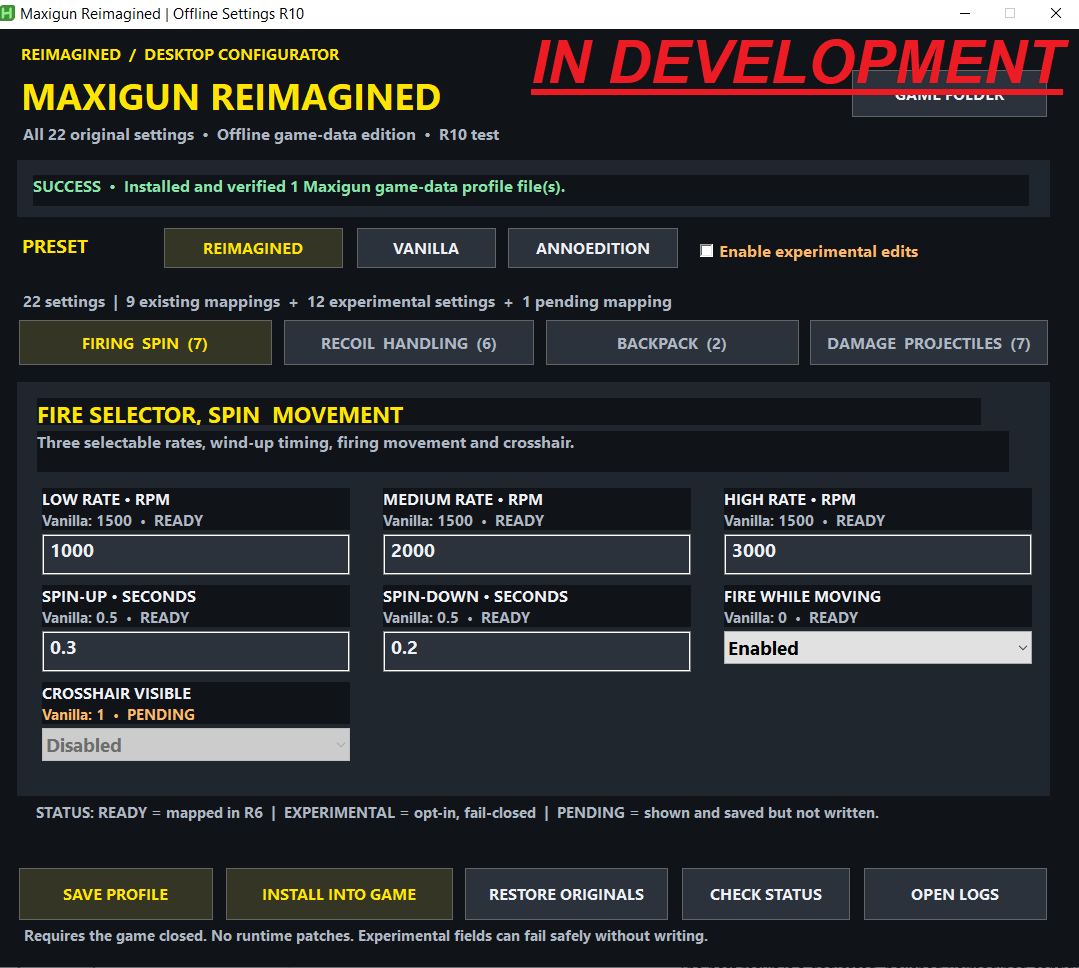This screenshot has width=1079, height=968.
Task: Click the 'CROSSHAIR VISIBLE' label
Action: (x=116, y=693)
